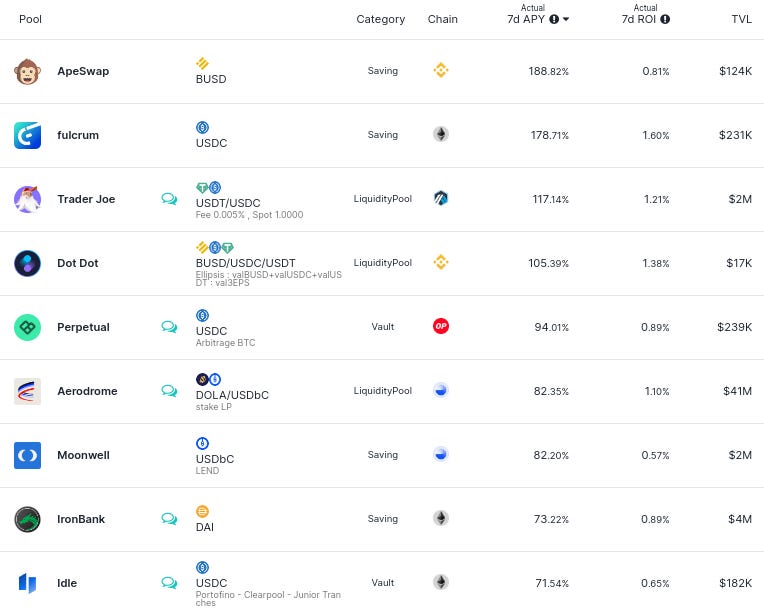
Task: Click the Moonwell protocol logo
Action: pos(27,455)
